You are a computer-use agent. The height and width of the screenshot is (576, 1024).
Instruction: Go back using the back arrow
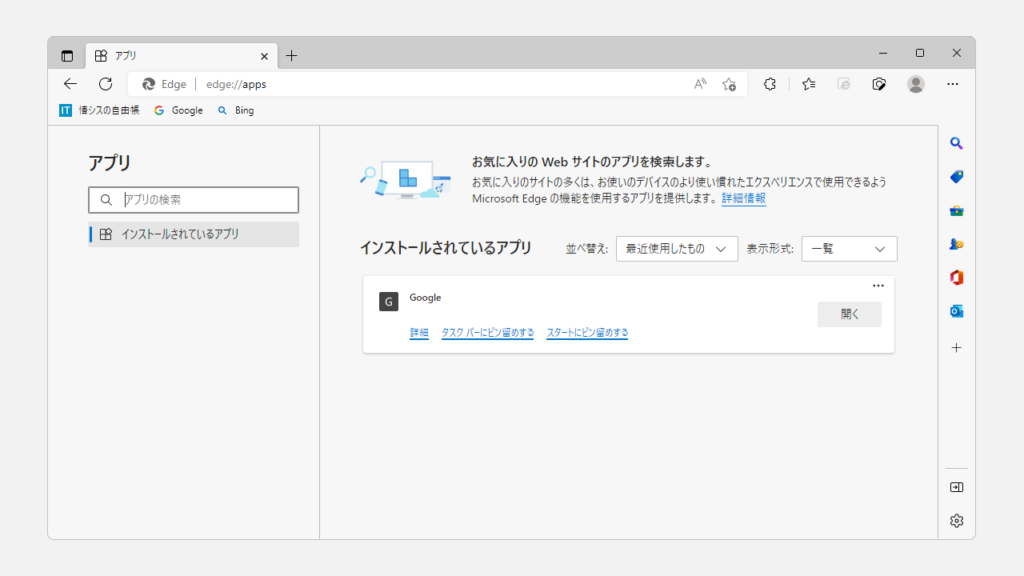pyautogui.click(x=70, y=84)
